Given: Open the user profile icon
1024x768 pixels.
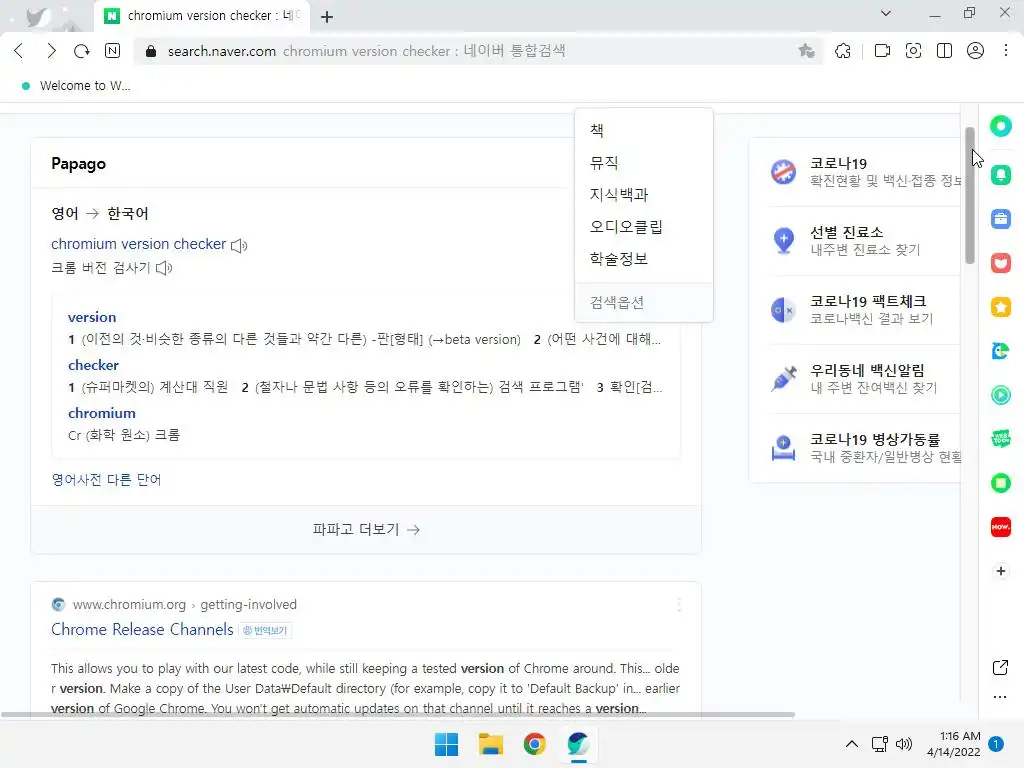Looking at the screenshot, I should (975, 51).
